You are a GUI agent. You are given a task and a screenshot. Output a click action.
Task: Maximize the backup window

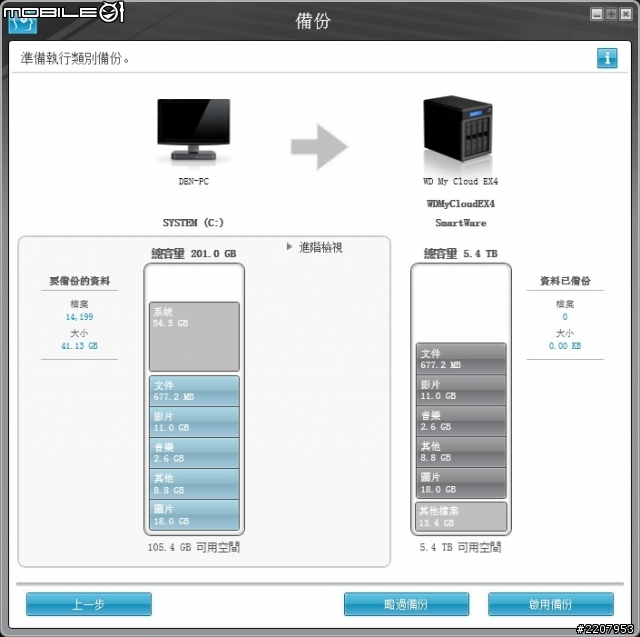[611, 14]
